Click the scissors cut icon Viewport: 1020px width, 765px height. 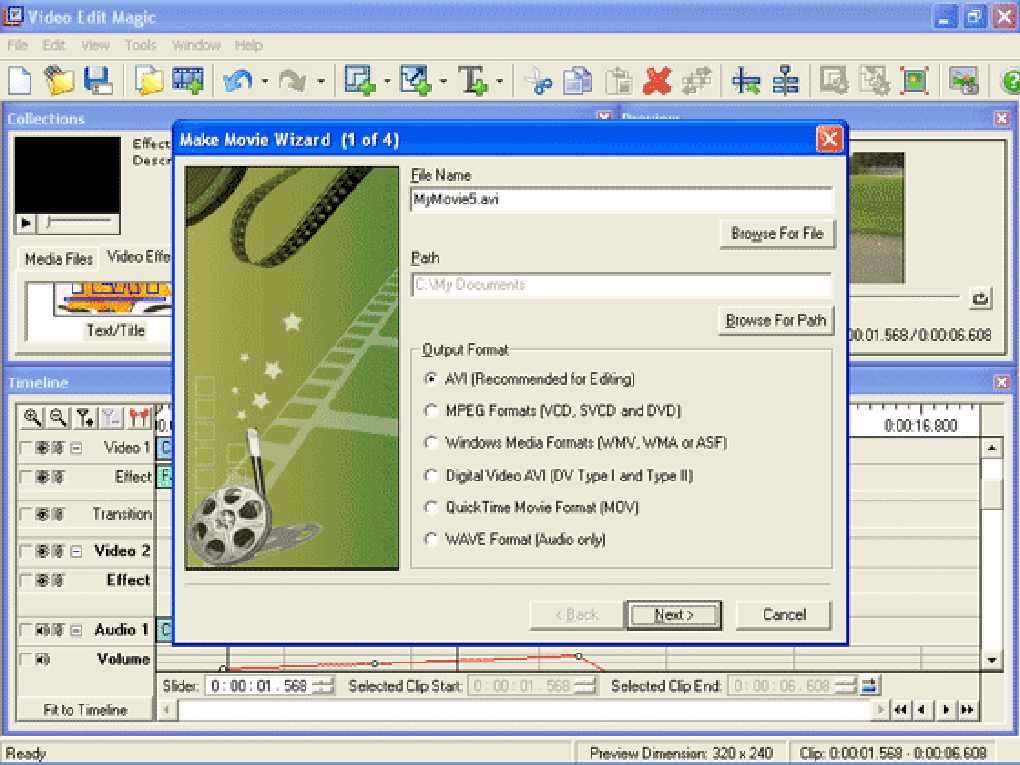tap(538, 81)
